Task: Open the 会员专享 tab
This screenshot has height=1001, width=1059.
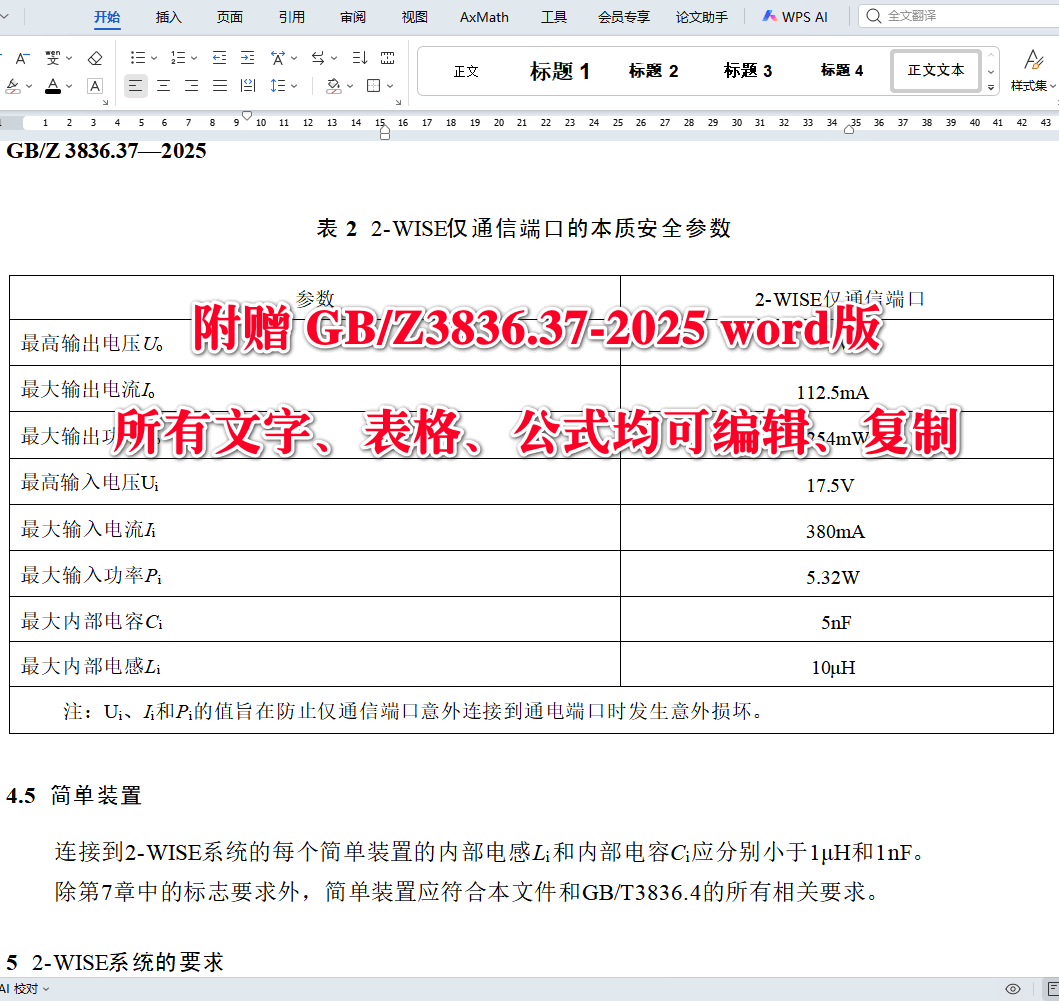Action: pos(623,17)
